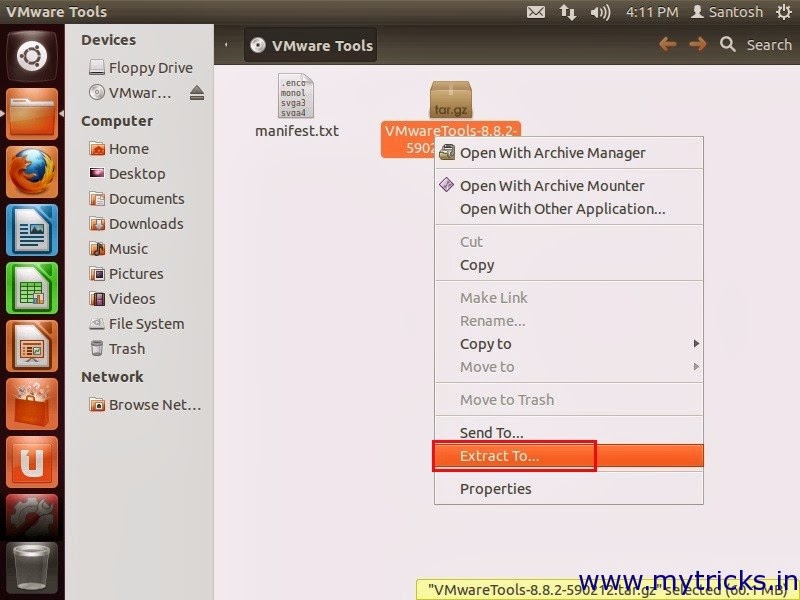Click the VMware Tools path bar button
The image size is (800, 600).
tap(311, 45)
